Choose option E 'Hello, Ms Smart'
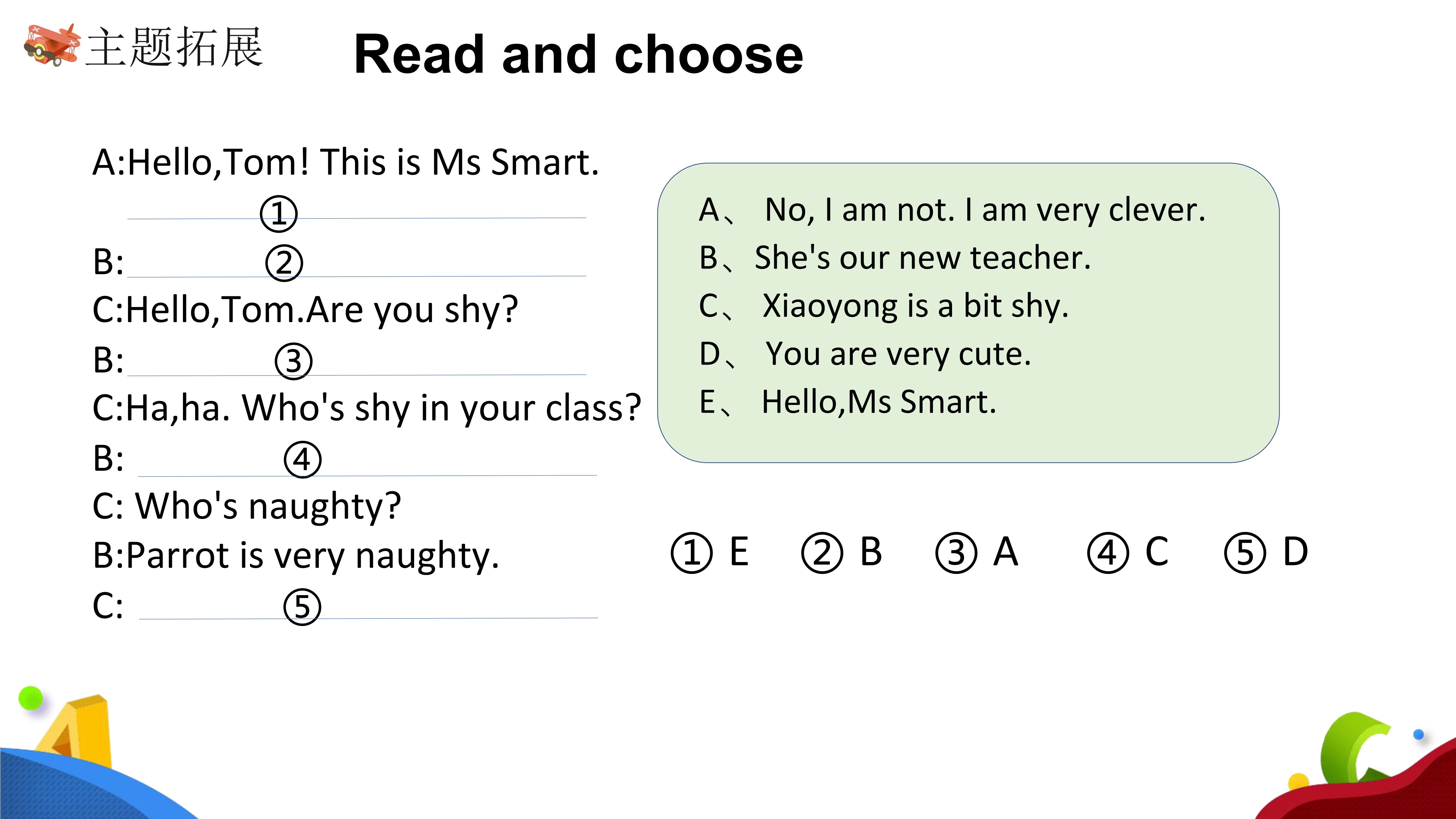The image size is (1456, 819). coord(847,403)
